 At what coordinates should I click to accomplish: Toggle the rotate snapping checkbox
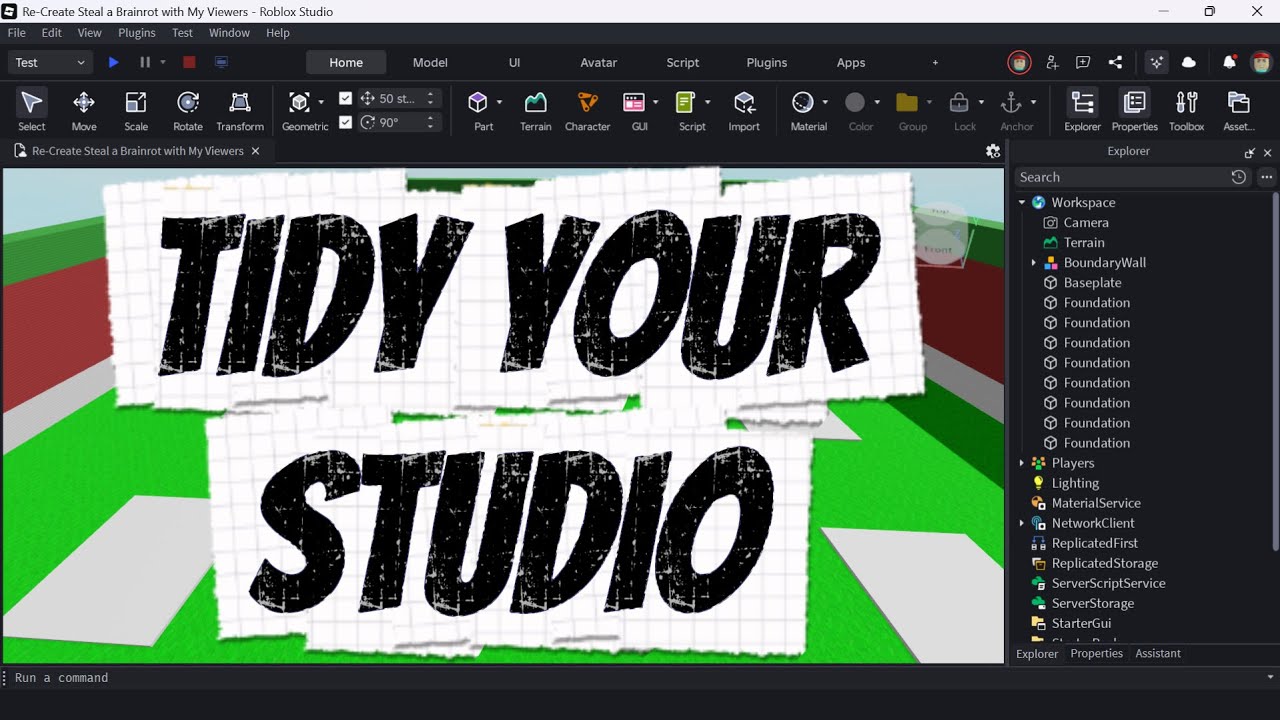346,122
